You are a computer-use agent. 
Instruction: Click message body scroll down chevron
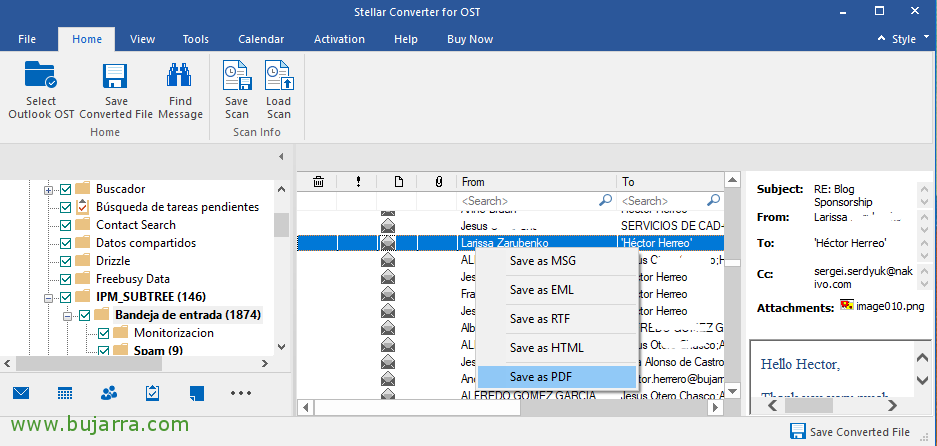click(923, 381)
